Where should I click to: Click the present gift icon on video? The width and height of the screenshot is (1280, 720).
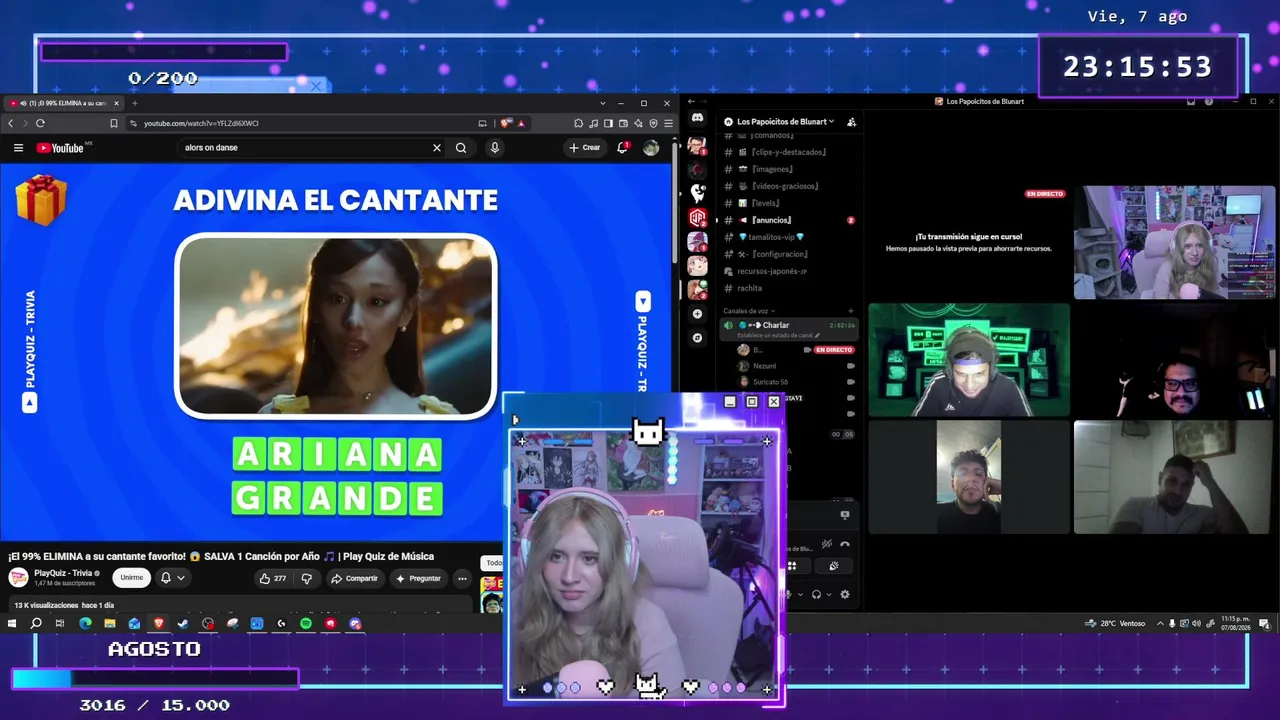click(41, 199)
